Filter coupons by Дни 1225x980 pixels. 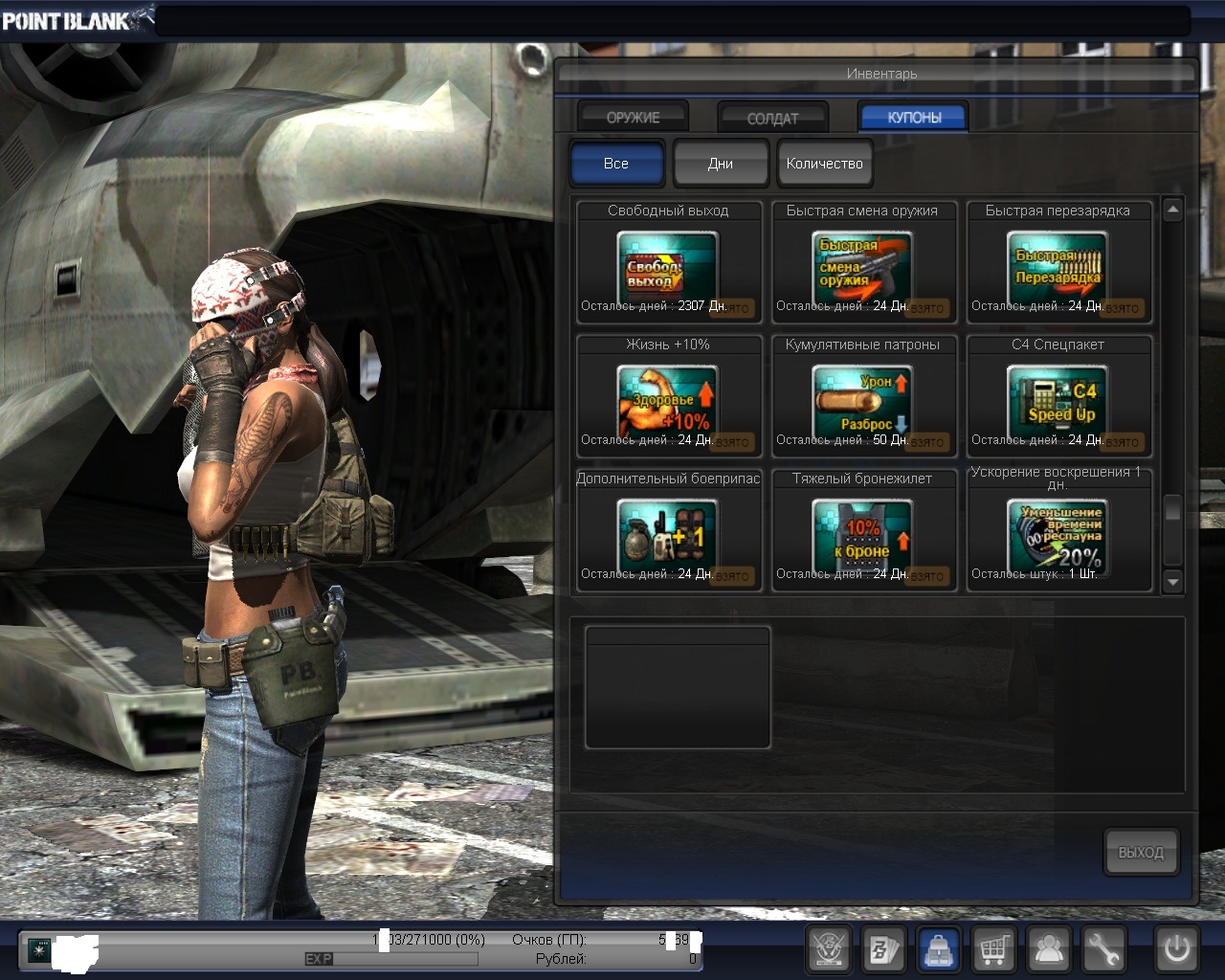(721, 164)
